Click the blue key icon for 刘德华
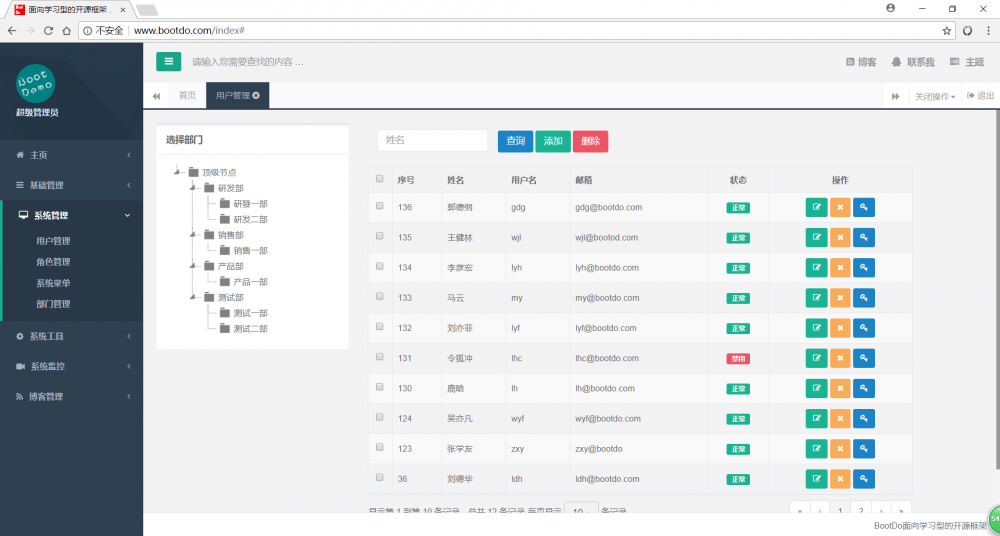The height and width of the screenshot is (536, 1000). 864,479
